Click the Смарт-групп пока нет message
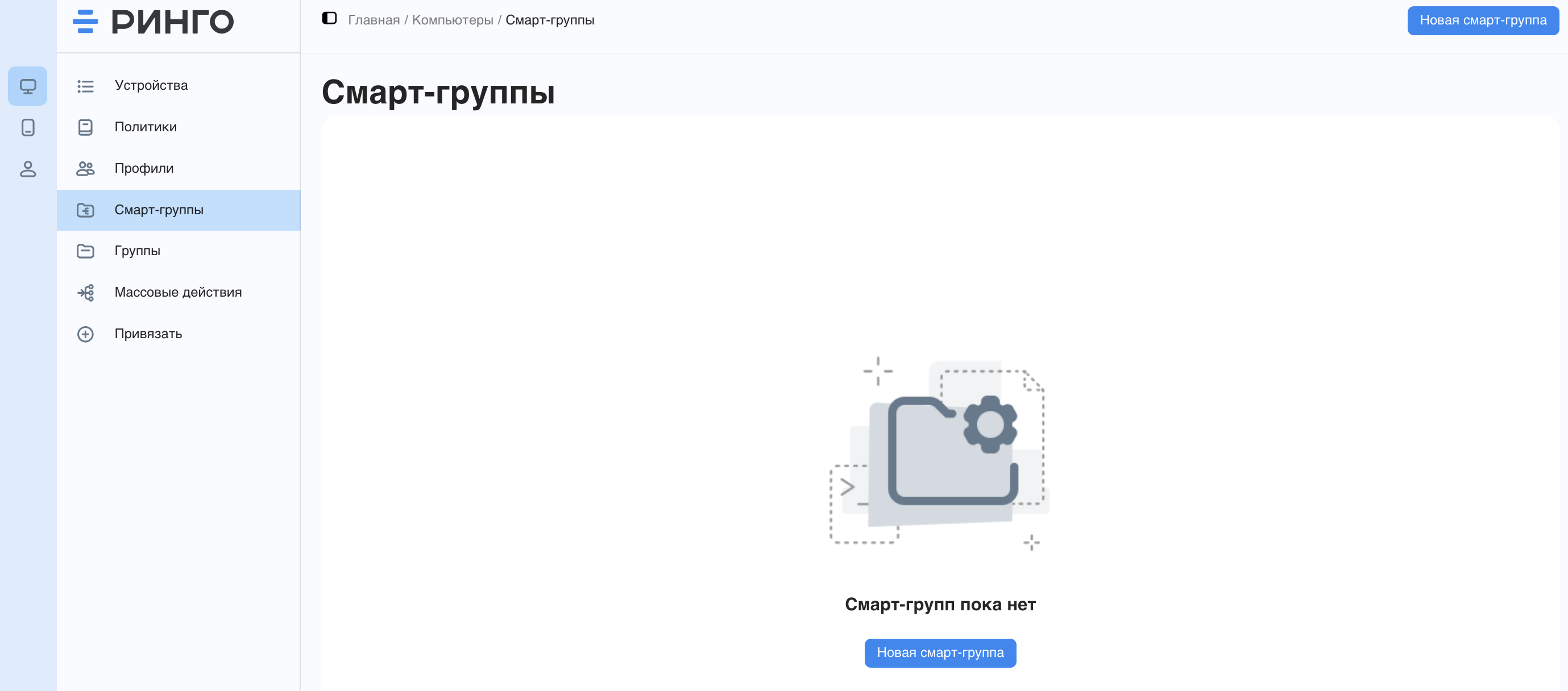Screen dimensions: 1568x691 pyautogui.click(x=940, y=604)
